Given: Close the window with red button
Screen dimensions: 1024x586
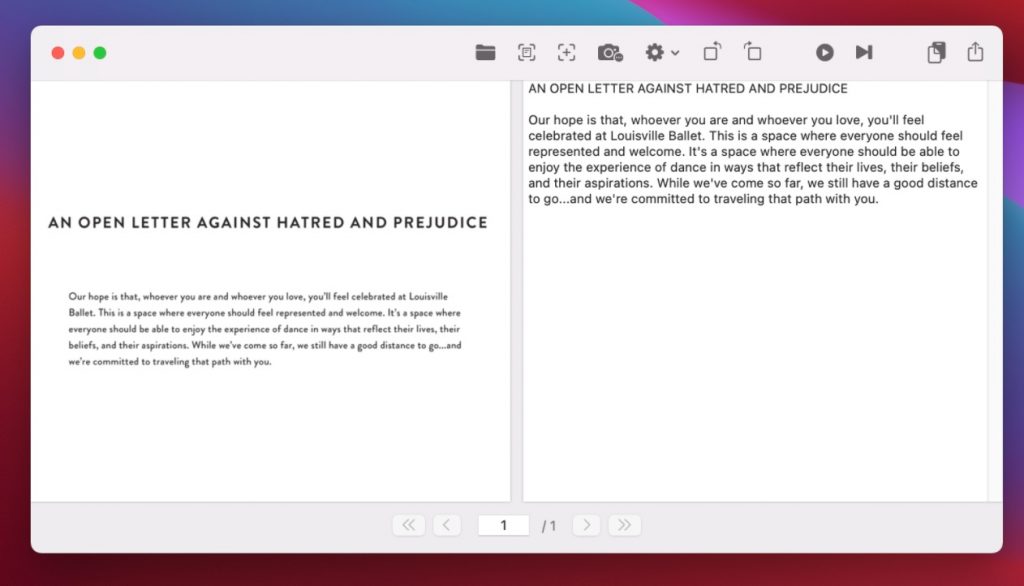Looking at the screenshot, I should click(58, 53).
